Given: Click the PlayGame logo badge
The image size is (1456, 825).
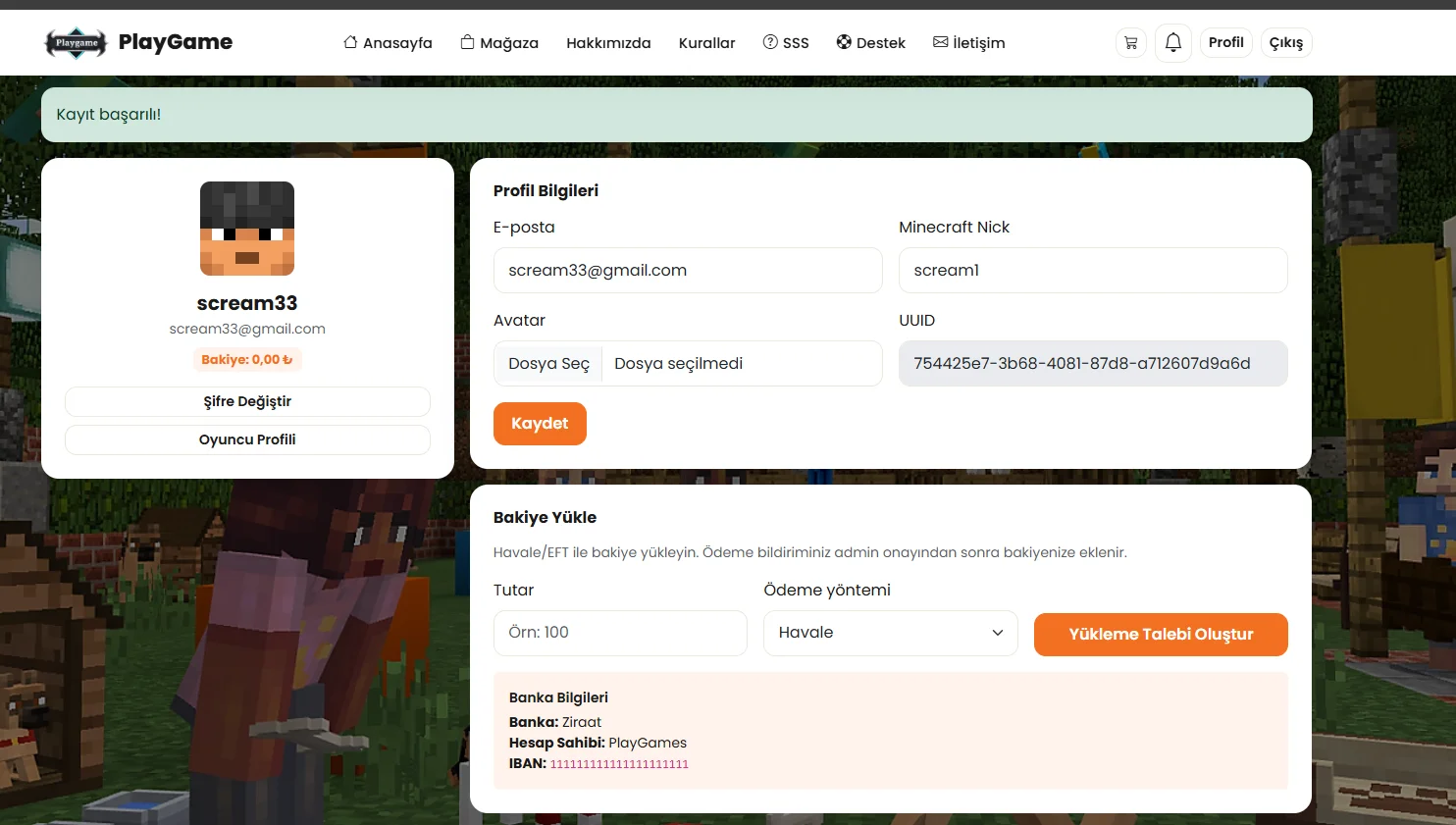Looking at the screenshot, I should click(x=76, y=42).
